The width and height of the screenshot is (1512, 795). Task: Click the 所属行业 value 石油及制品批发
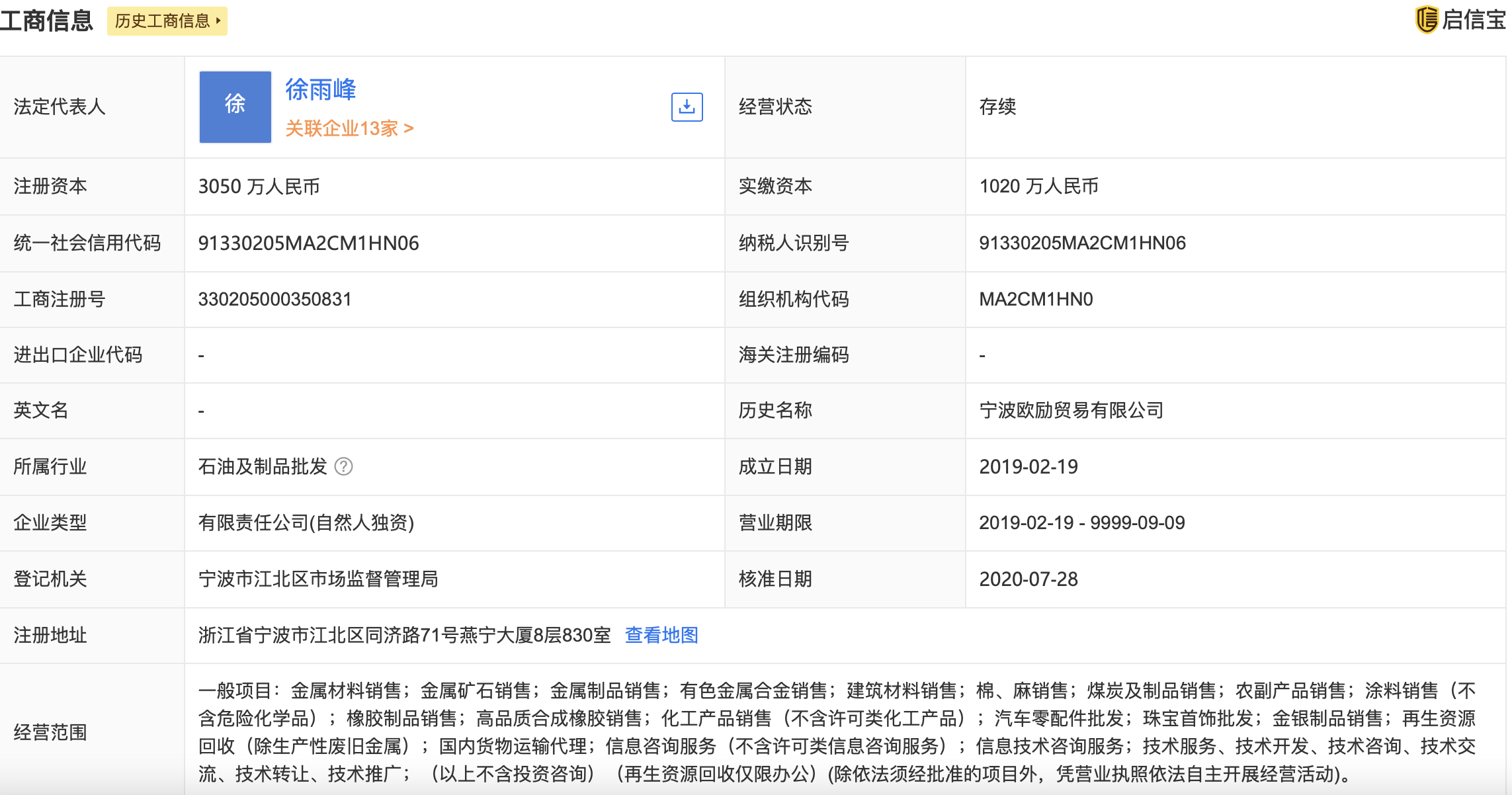coord(263,467)
